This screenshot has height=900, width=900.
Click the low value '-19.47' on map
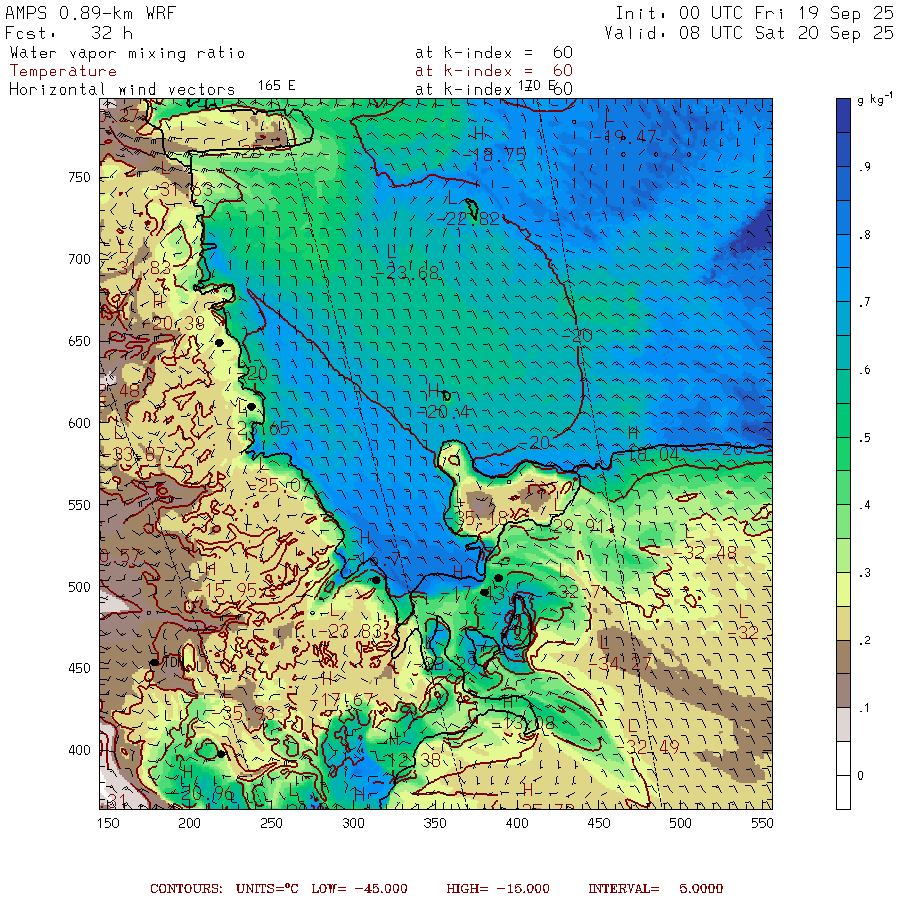624,137
